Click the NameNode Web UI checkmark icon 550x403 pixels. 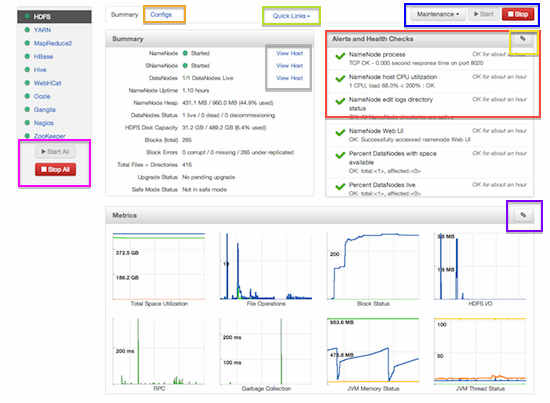pos(340,133)
